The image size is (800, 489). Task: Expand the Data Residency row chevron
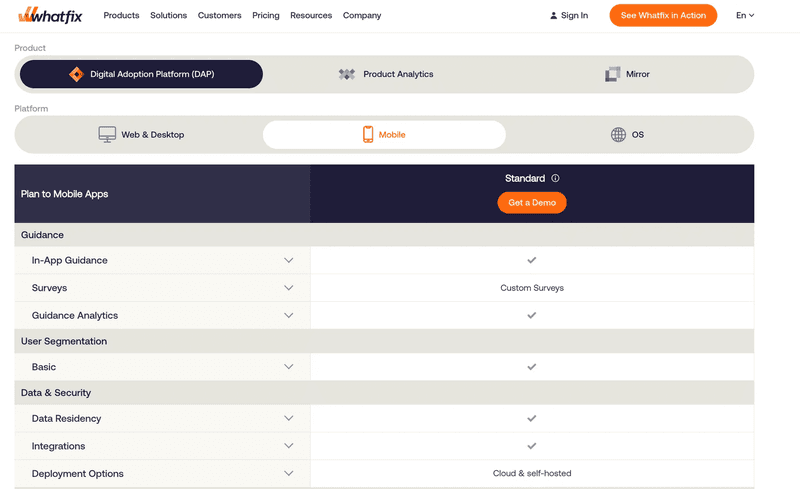click(289, 419)
